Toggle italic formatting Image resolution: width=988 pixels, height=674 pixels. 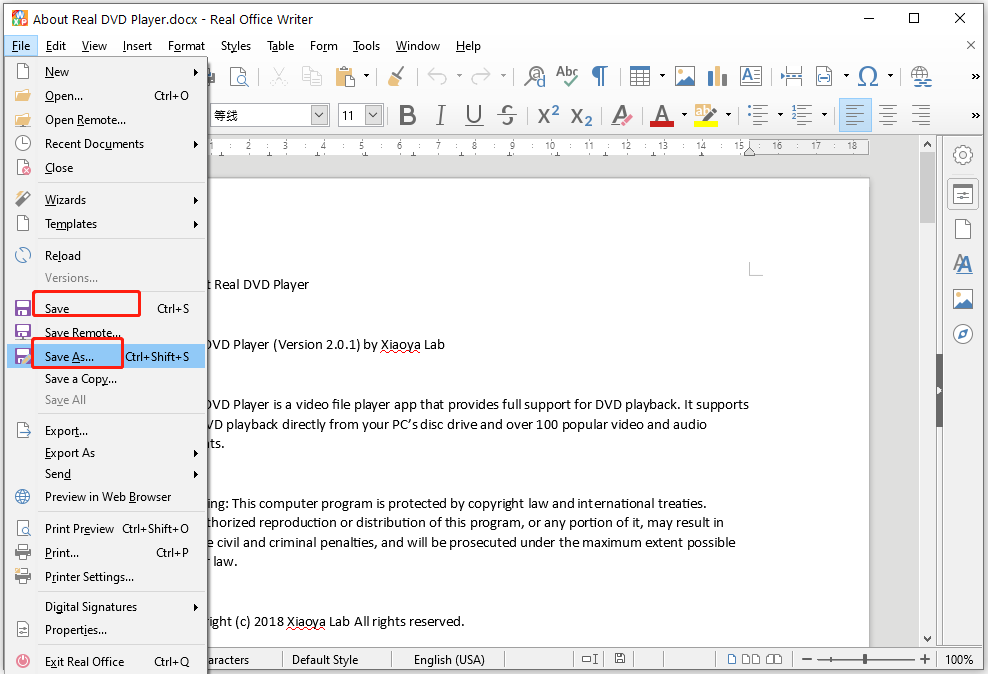pyautogui.click(x=441, y=115)
